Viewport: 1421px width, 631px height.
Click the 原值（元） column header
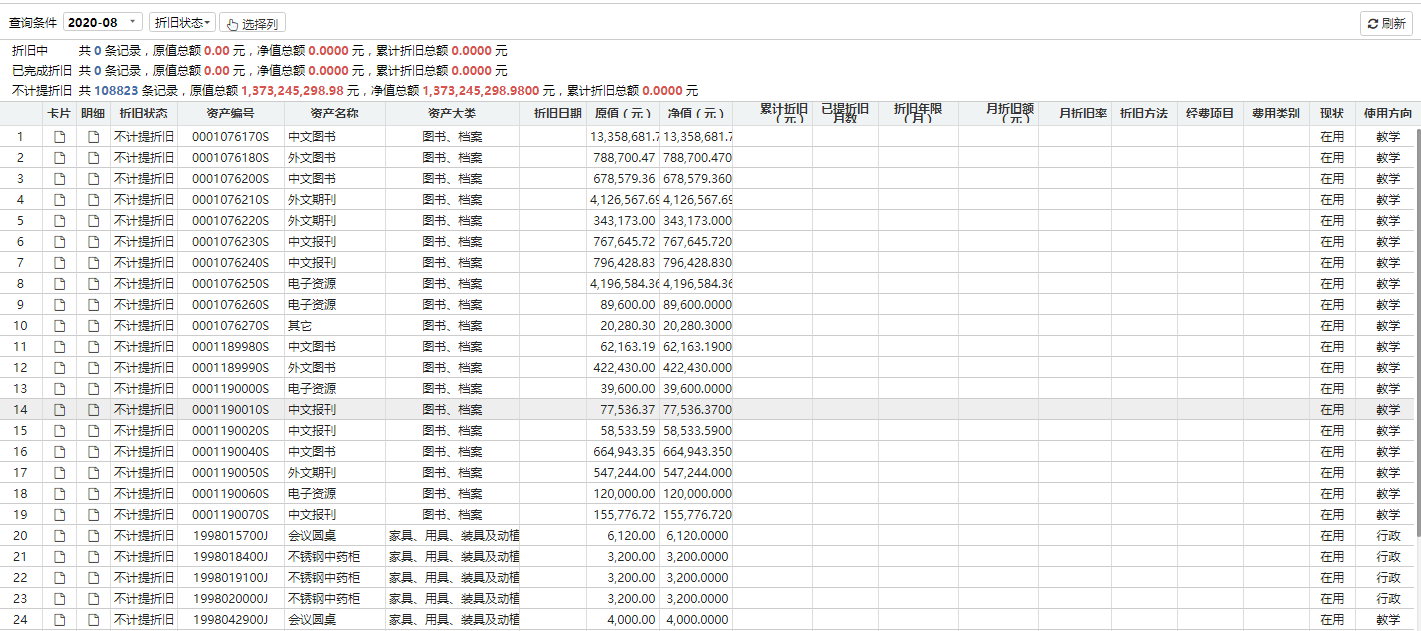[x=622, y=114]
